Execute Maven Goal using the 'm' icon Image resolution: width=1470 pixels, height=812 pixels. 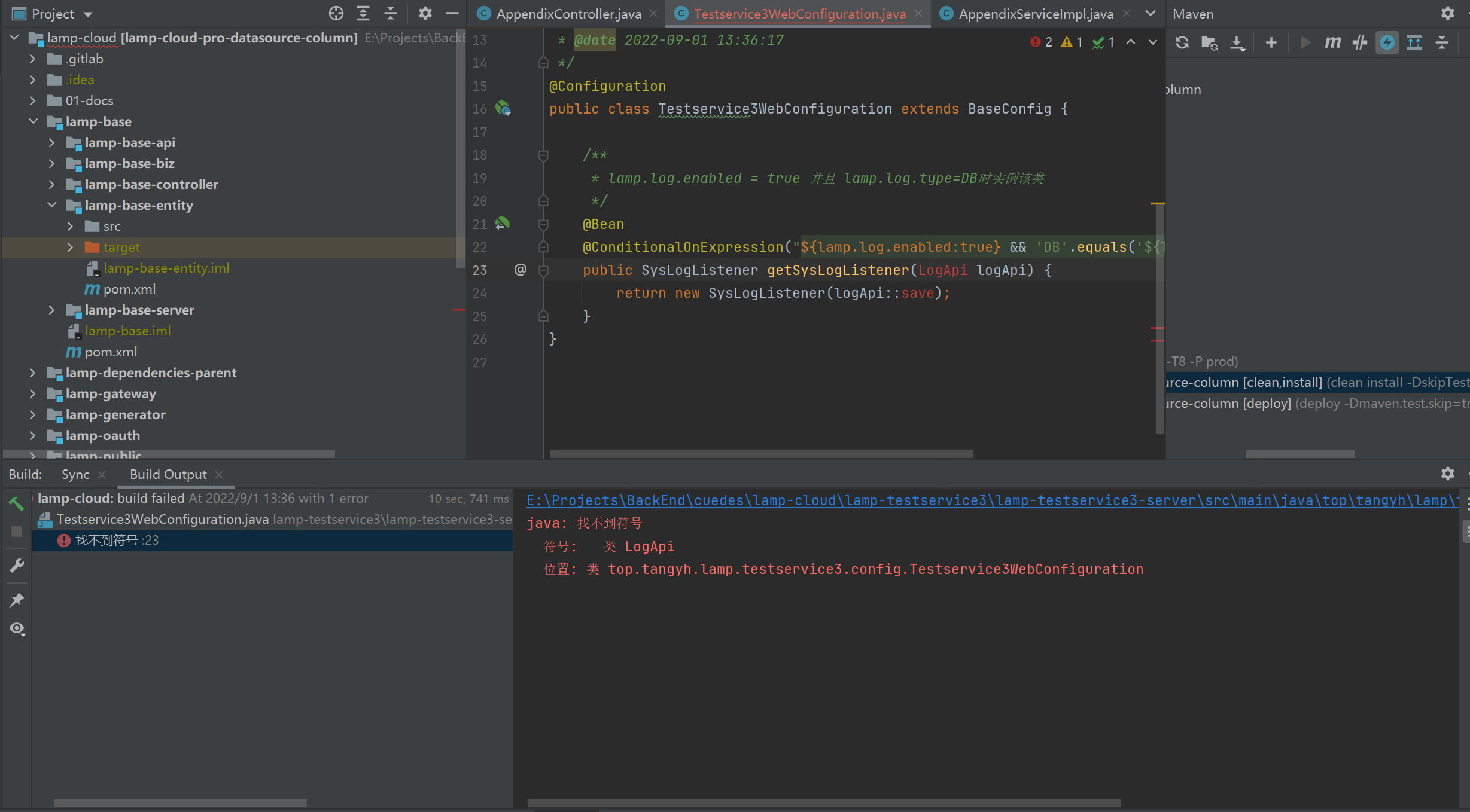[x=1333, y=42]
